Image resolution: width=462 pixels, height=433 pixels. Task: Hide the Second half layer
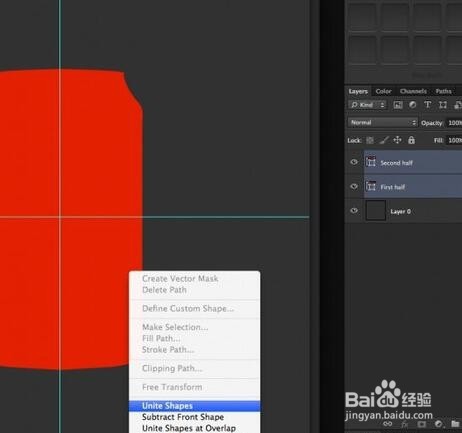[x=354, y=162]
